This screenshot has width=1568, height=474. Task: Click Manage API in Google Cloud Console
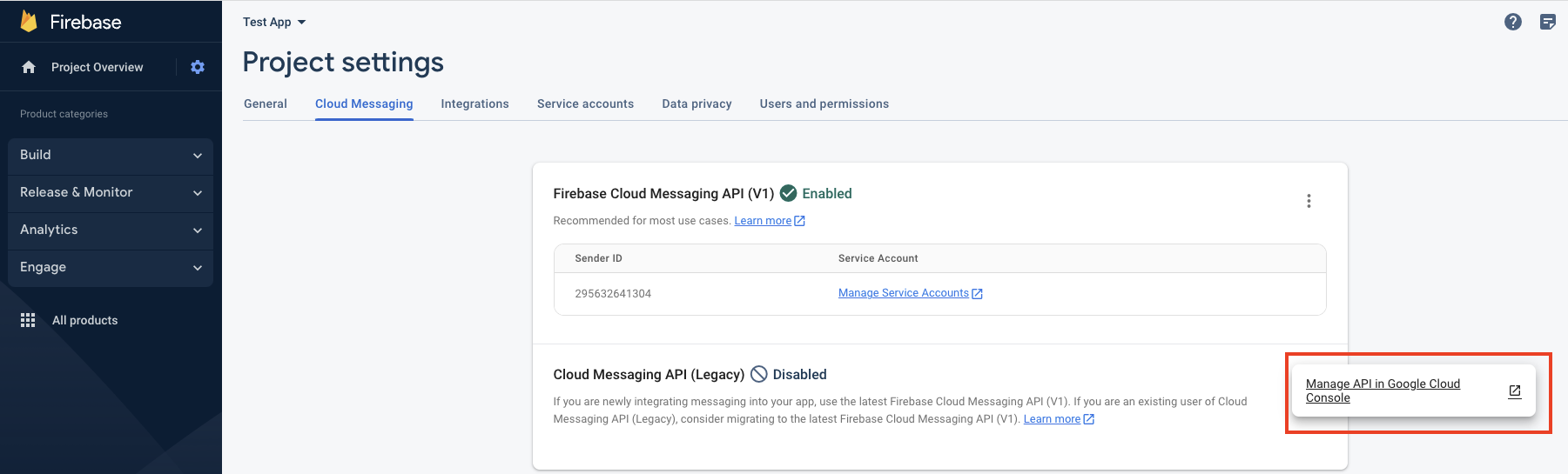[1383, 391]
